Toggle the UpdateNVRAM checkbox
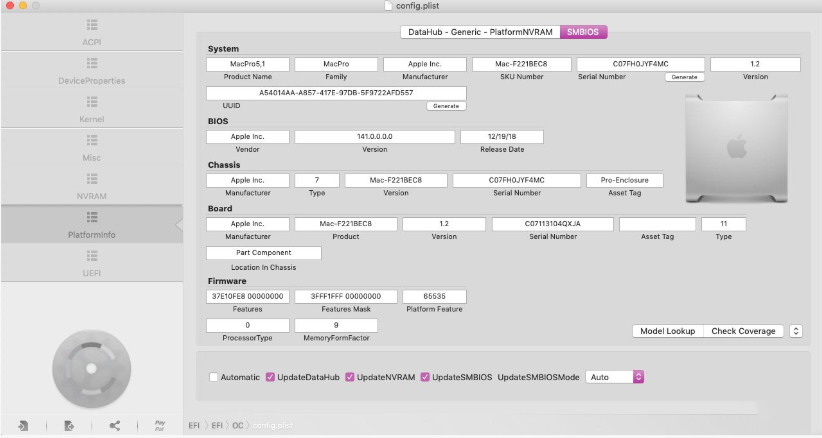This screenshot has width=822, height=438. (350, 377)
